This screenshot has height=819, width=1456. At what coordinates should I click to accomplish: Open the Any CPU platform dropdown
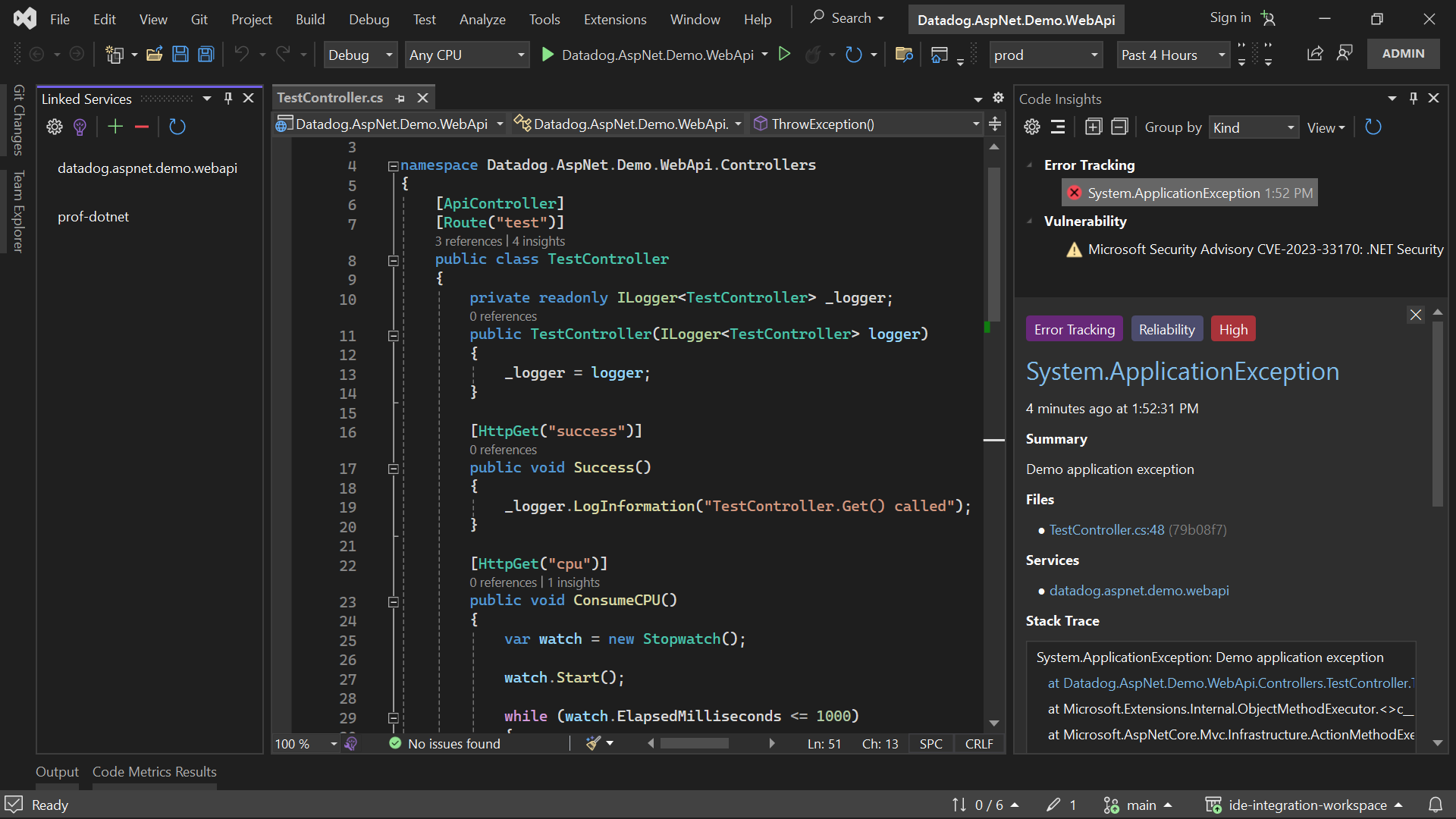pyautogui.click(x=467, y=55)
